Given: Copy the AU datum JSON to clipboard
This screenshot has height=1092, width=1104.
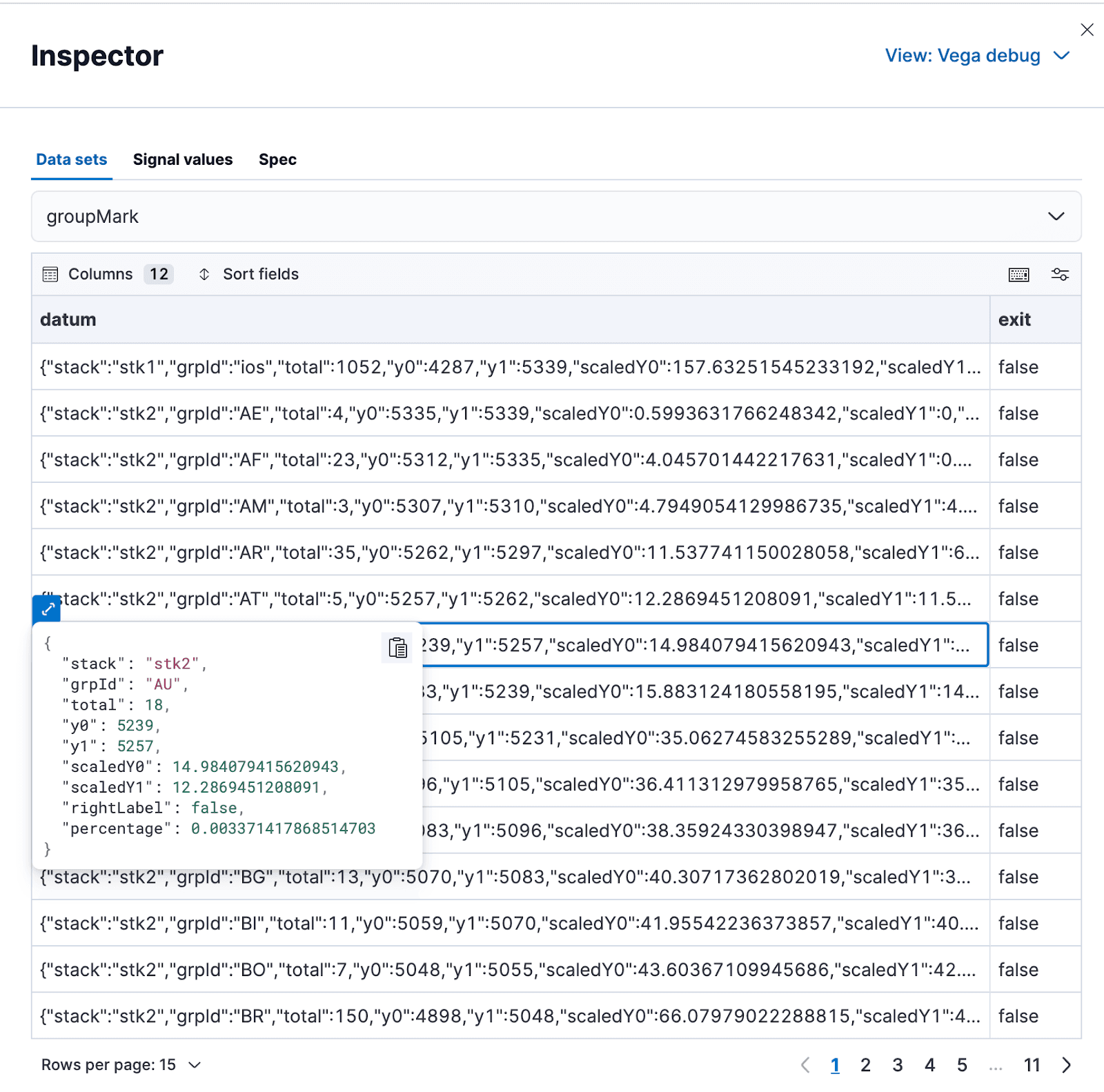Looking at the screenshot, I should click(x=397, y=647).
